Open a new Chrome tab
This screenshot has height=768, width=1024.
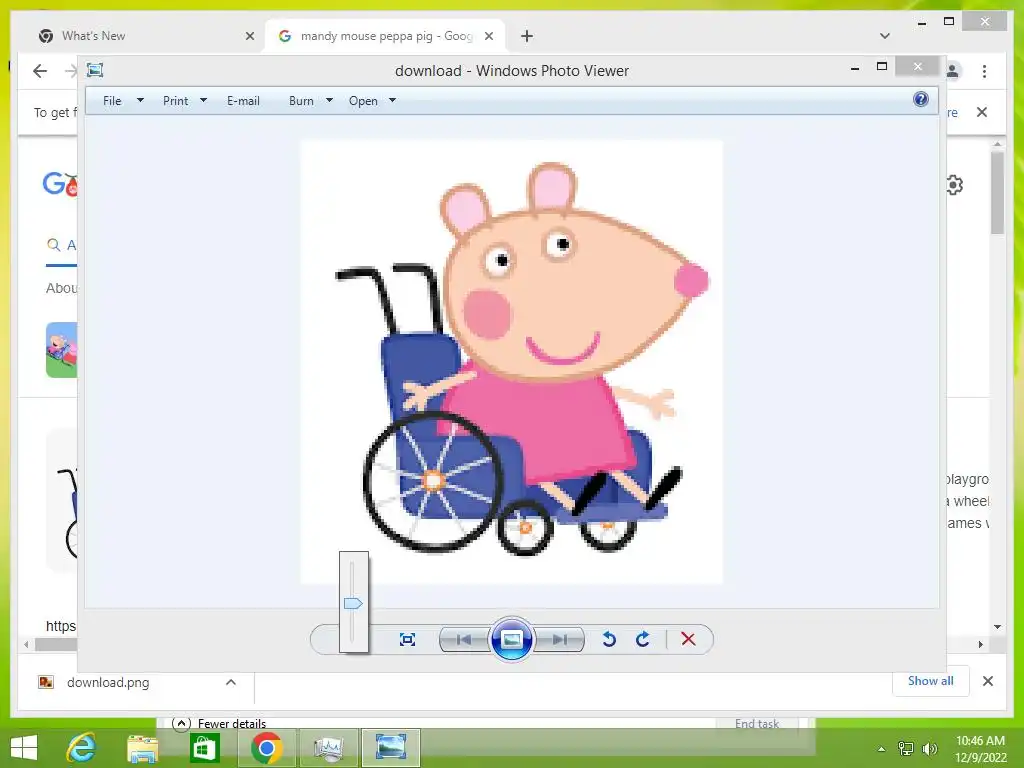tap(527, 36)
